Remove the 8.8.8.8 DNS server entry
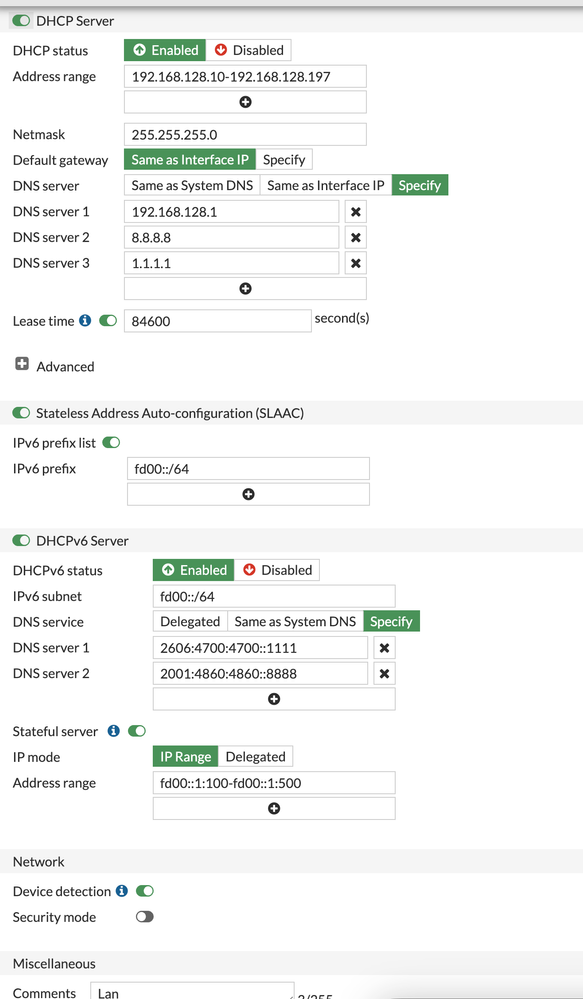Viewport: 583px width, 999px height. (356, 237)
